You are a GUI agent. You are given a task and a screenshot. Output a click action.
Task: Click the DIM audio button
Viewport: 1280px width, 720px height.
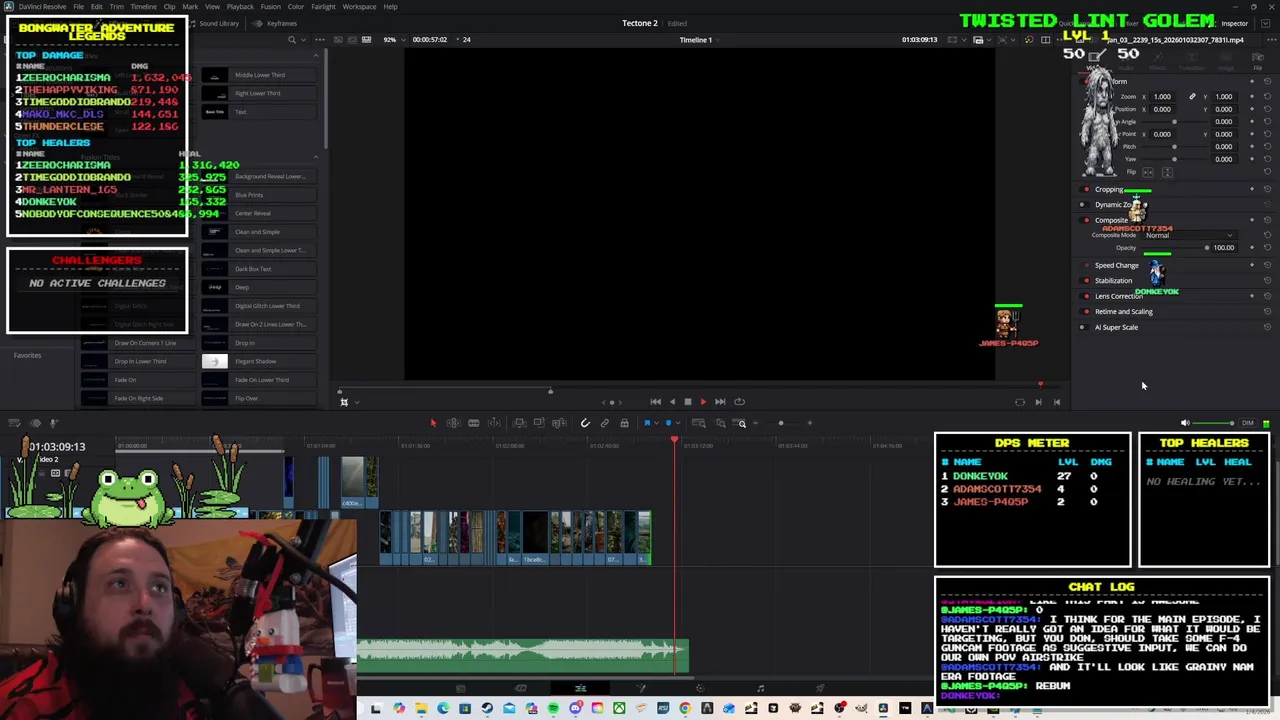pyautogui.click(x=1247, y=423)
